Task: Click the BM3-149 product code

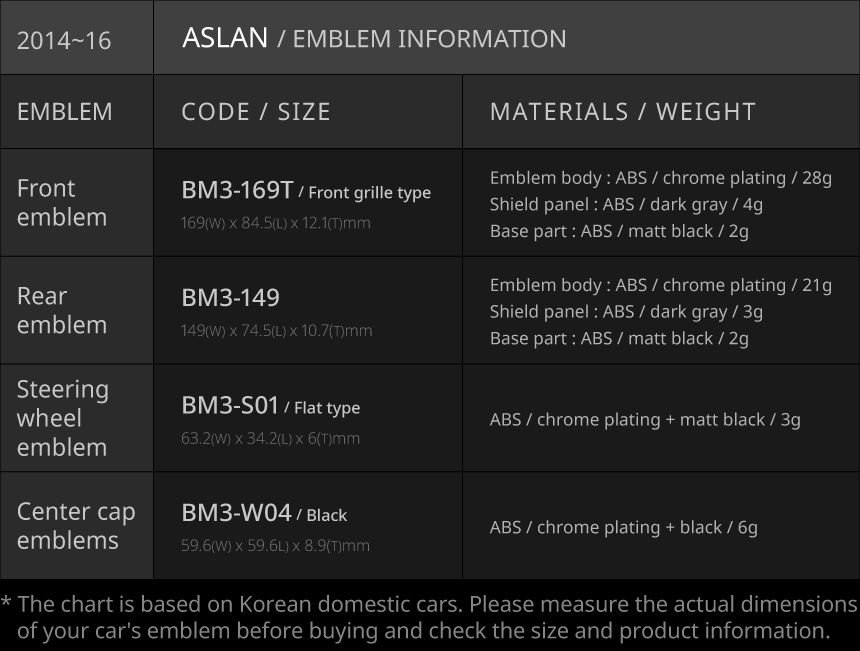Action: 230,298
